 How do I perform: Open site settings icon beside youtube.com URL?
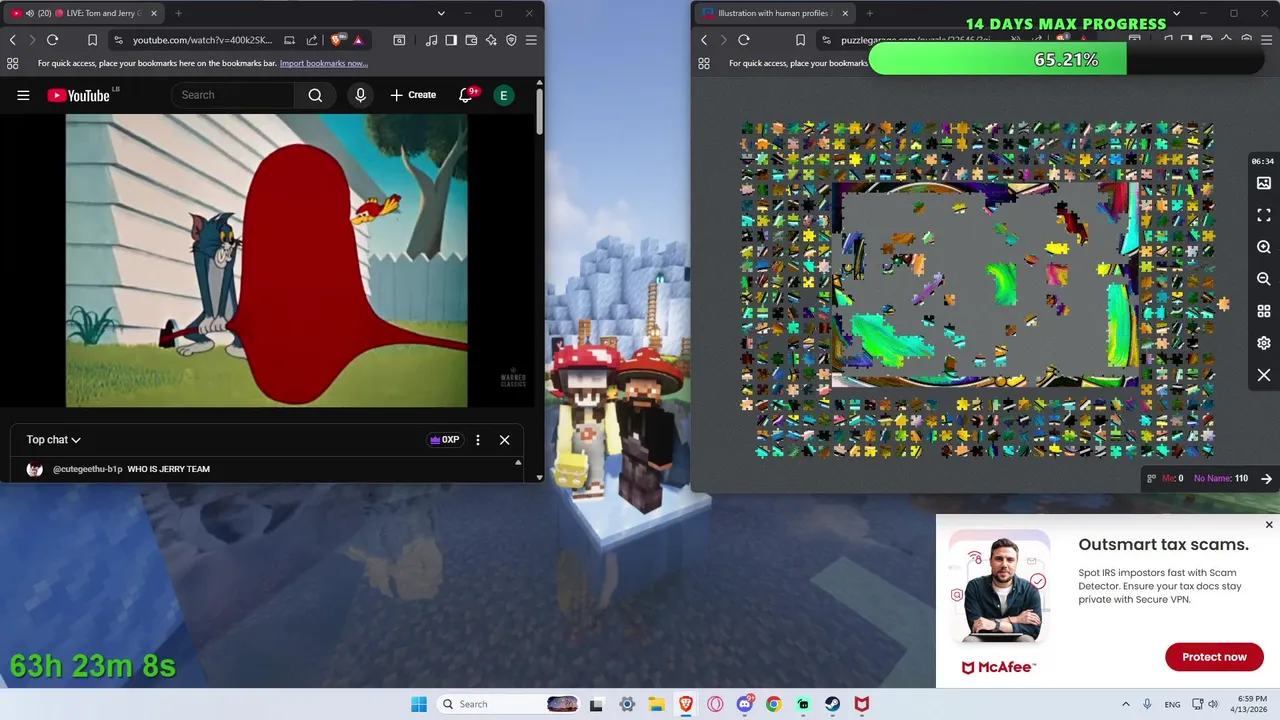119,40
